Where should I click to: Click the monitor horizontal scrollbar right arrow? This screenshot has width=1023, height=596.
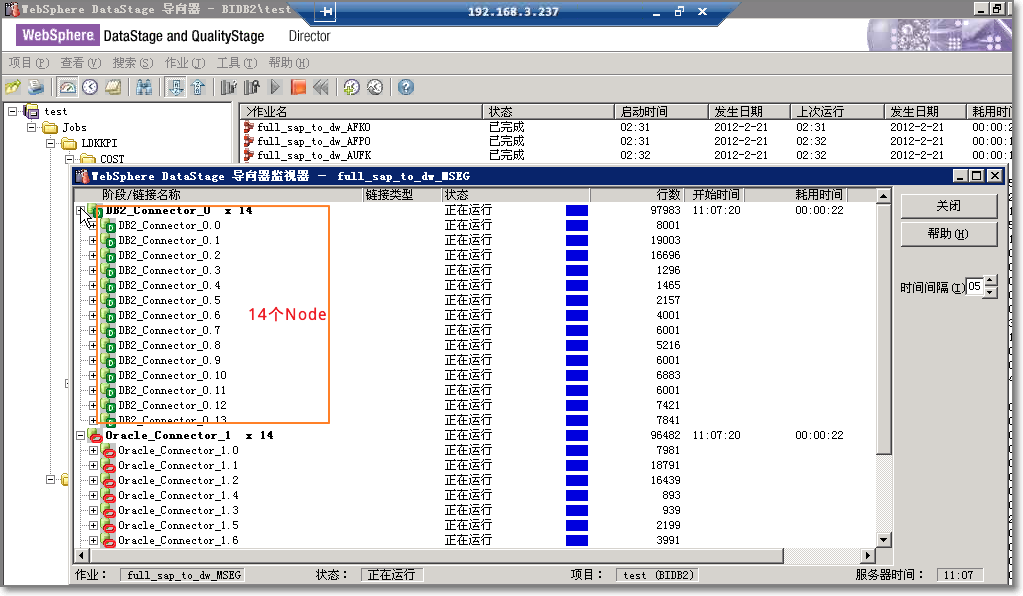click(867, 556)
